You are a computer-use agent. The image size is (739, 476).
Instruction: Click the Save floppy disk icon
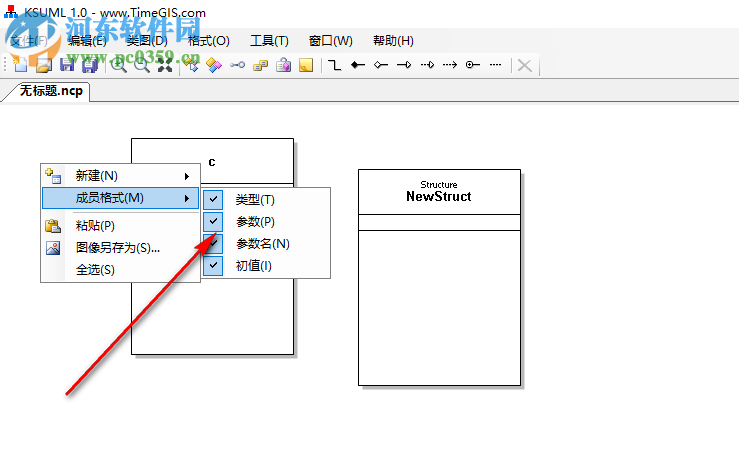pyautogui.click(x=66, y=65)
